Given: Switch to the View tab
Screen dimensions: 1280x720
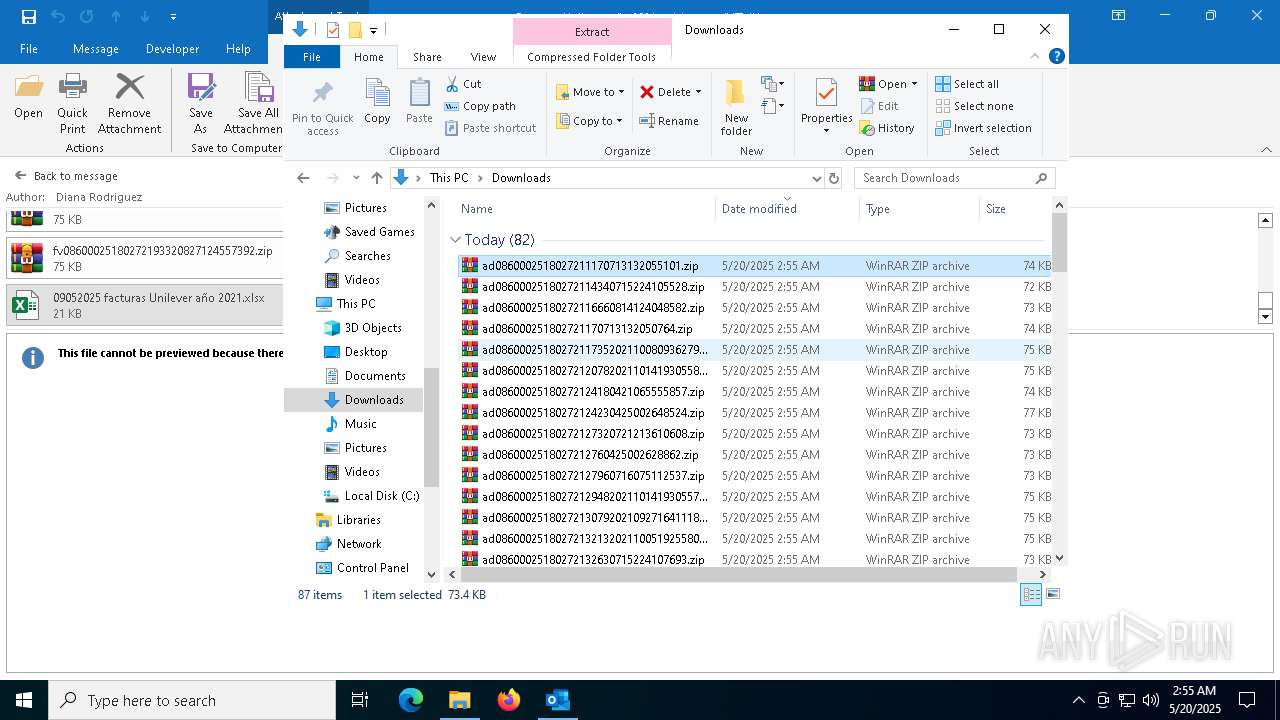Looking at the screenshot, I should (483, 57).
